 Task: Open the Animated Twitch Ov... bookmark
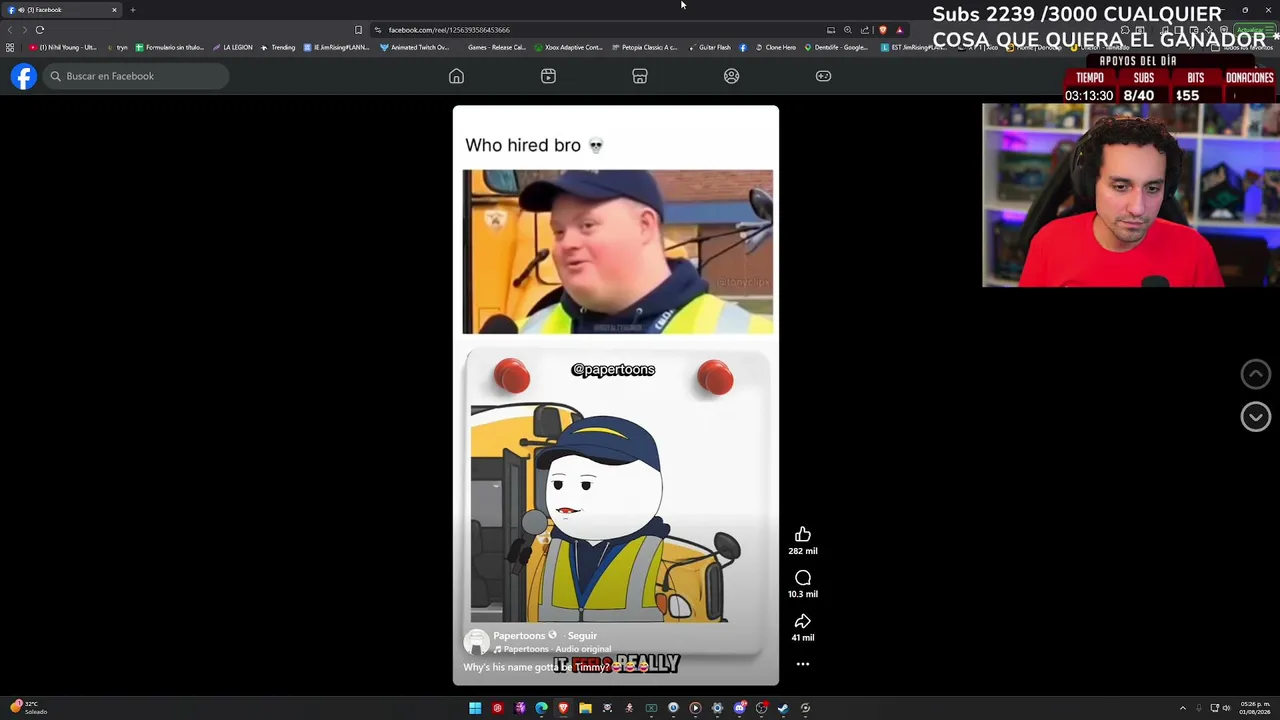point(415,47)
